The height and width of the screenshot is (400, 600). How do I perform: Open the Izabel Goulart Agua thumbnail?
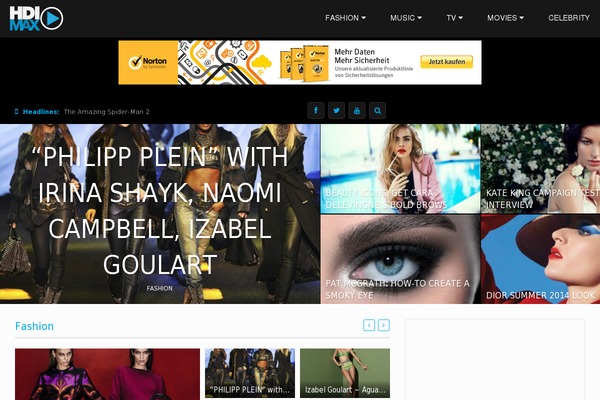coord(345,373)
